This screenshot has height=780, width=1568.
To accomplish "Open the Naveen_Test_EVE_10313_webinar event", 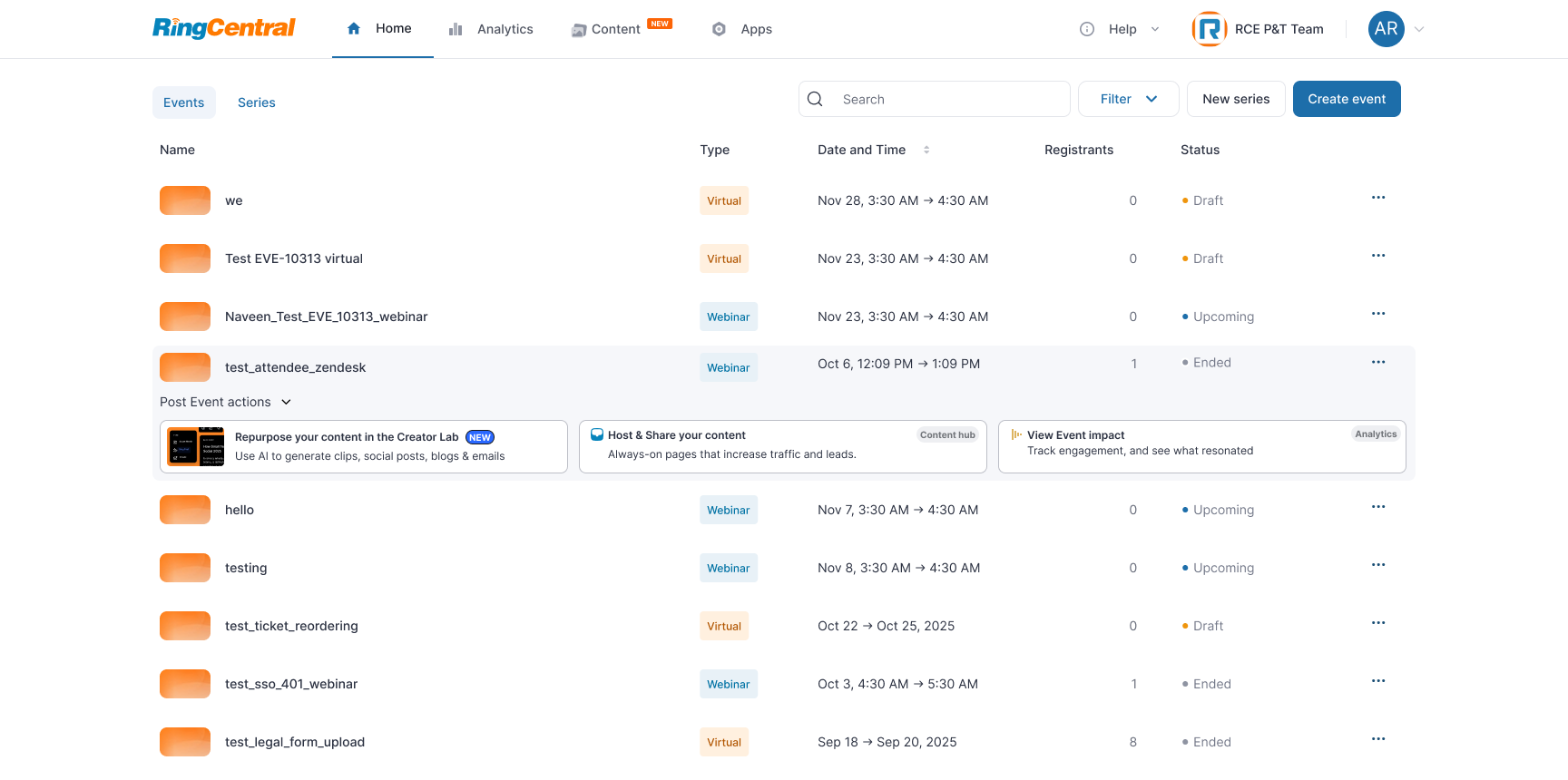I will 327,317.
